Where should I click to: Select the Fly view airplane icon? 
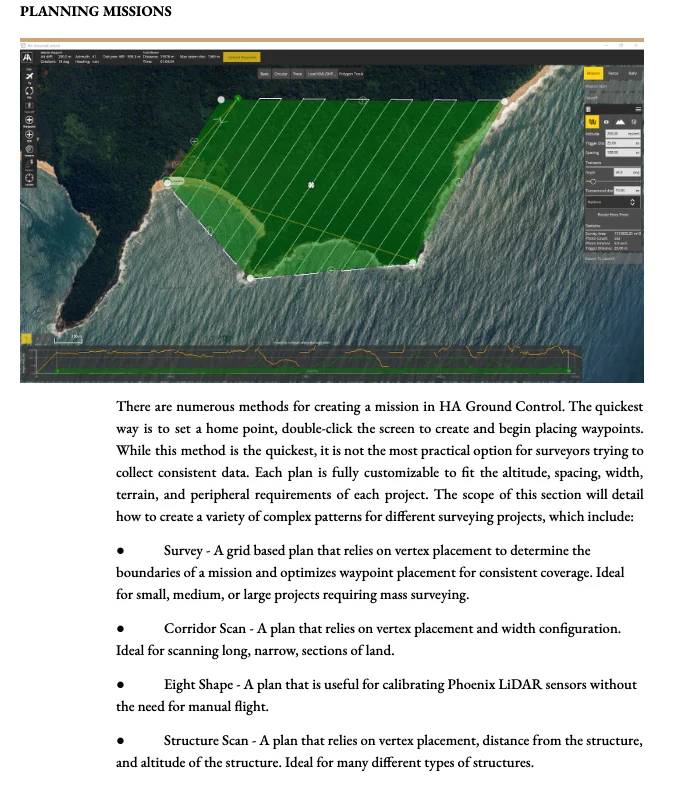tap(29, 77)
